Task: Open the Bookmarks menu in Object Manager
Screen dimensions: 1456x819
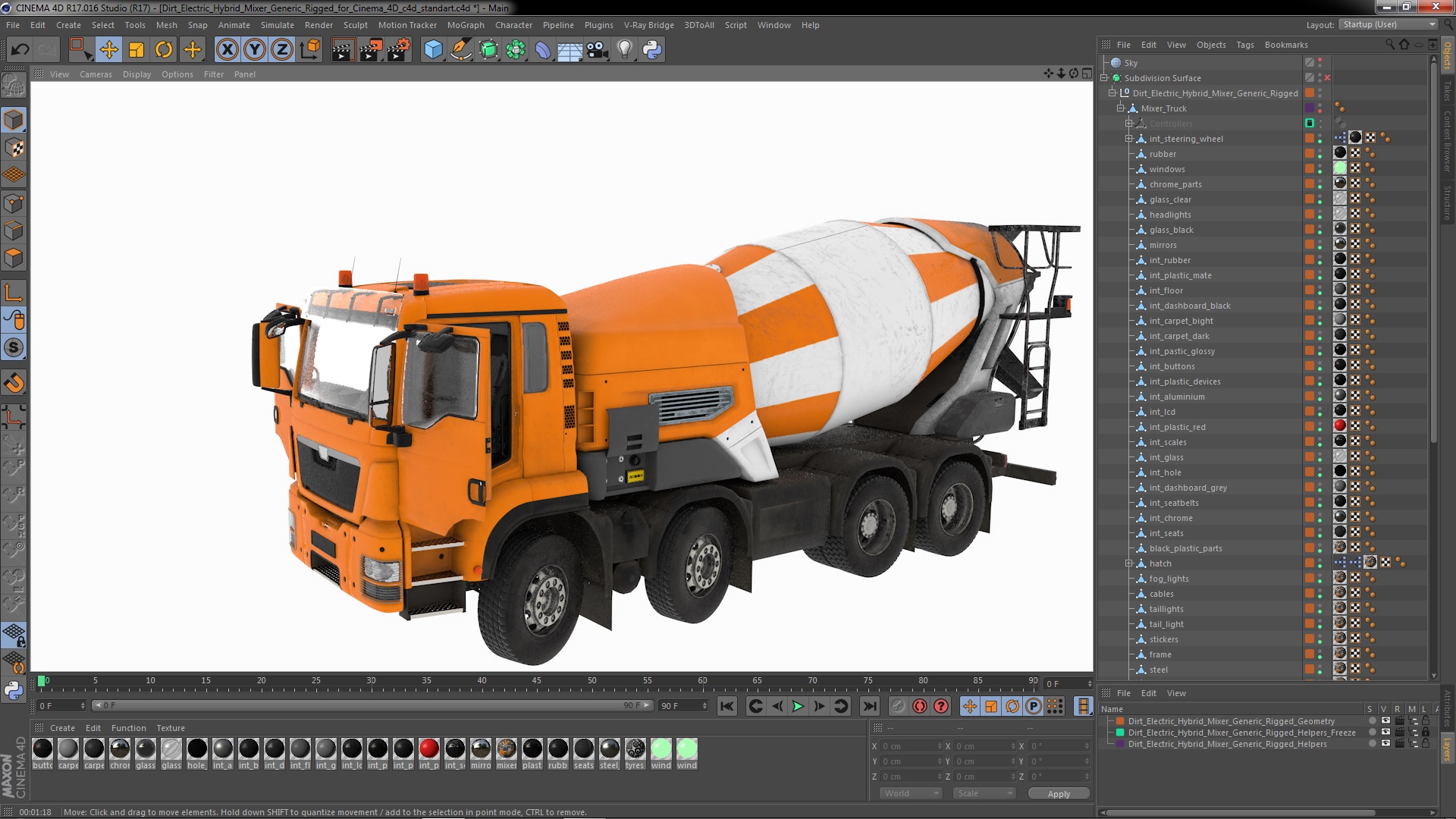Action: pyautogui.click(x=1286, y=45)
